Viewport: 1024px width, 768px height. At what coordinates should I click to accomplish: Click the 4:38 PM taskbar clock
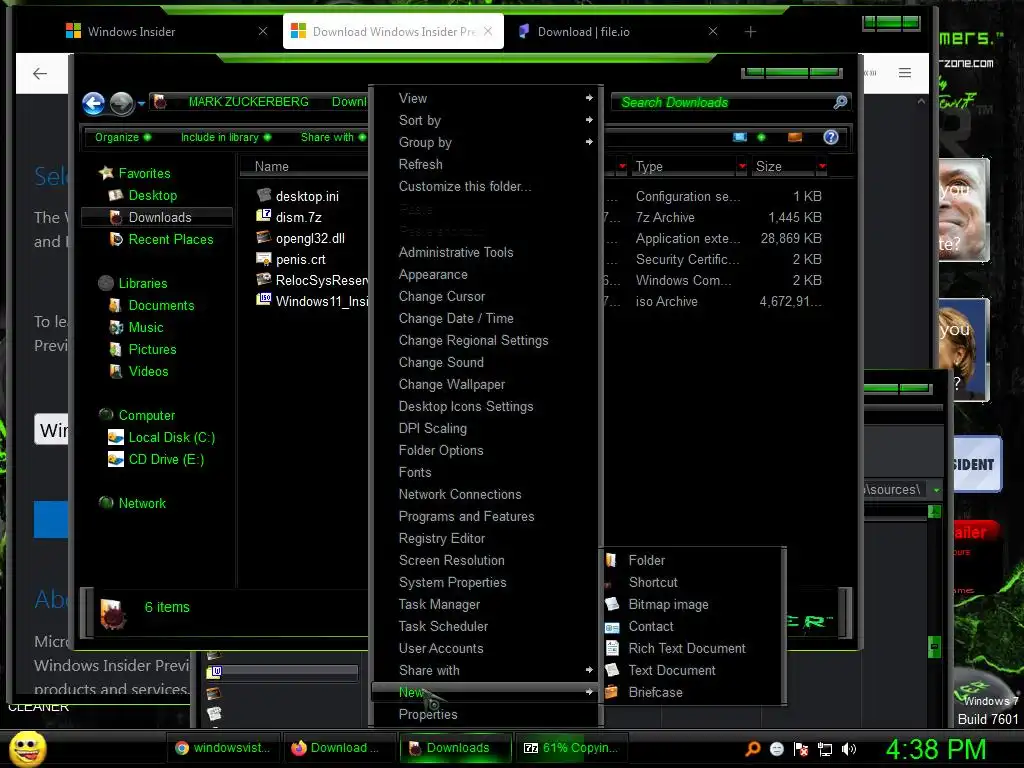[x=935, y=749]
